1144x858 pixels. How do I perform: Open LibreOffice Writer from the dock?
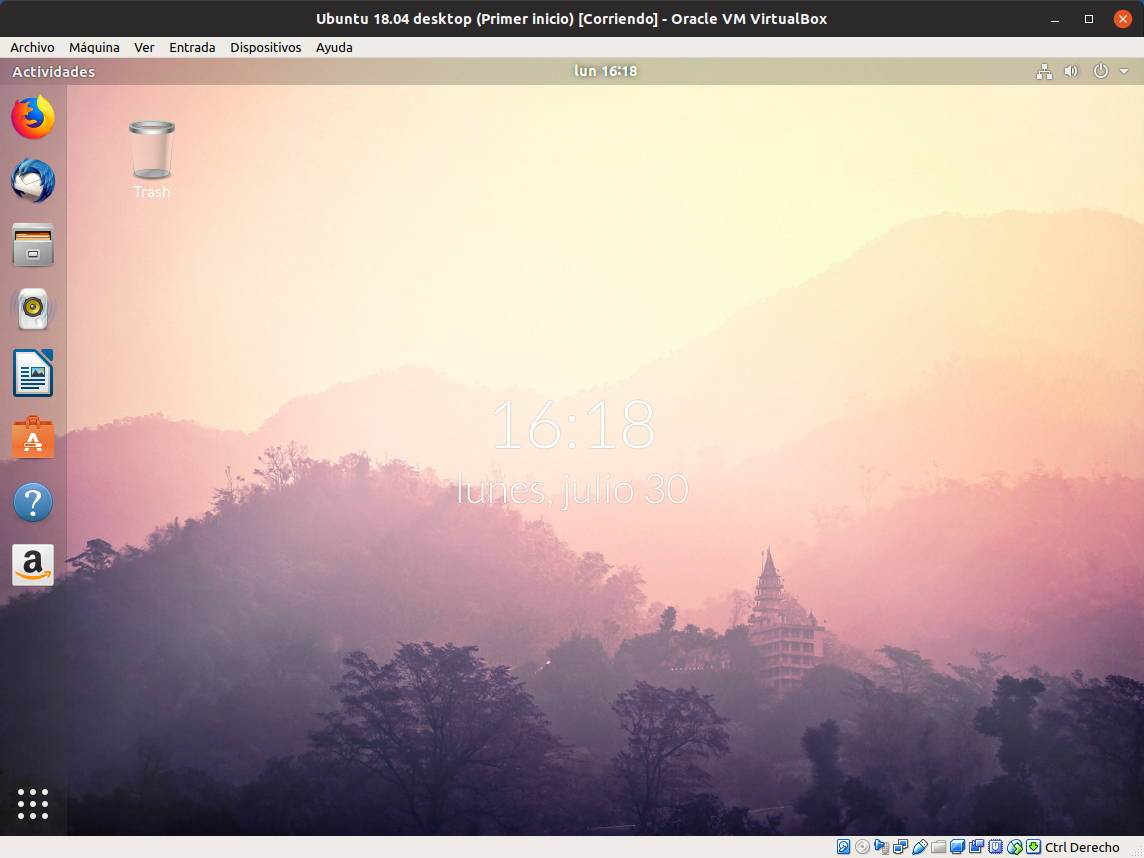point(33,373)
